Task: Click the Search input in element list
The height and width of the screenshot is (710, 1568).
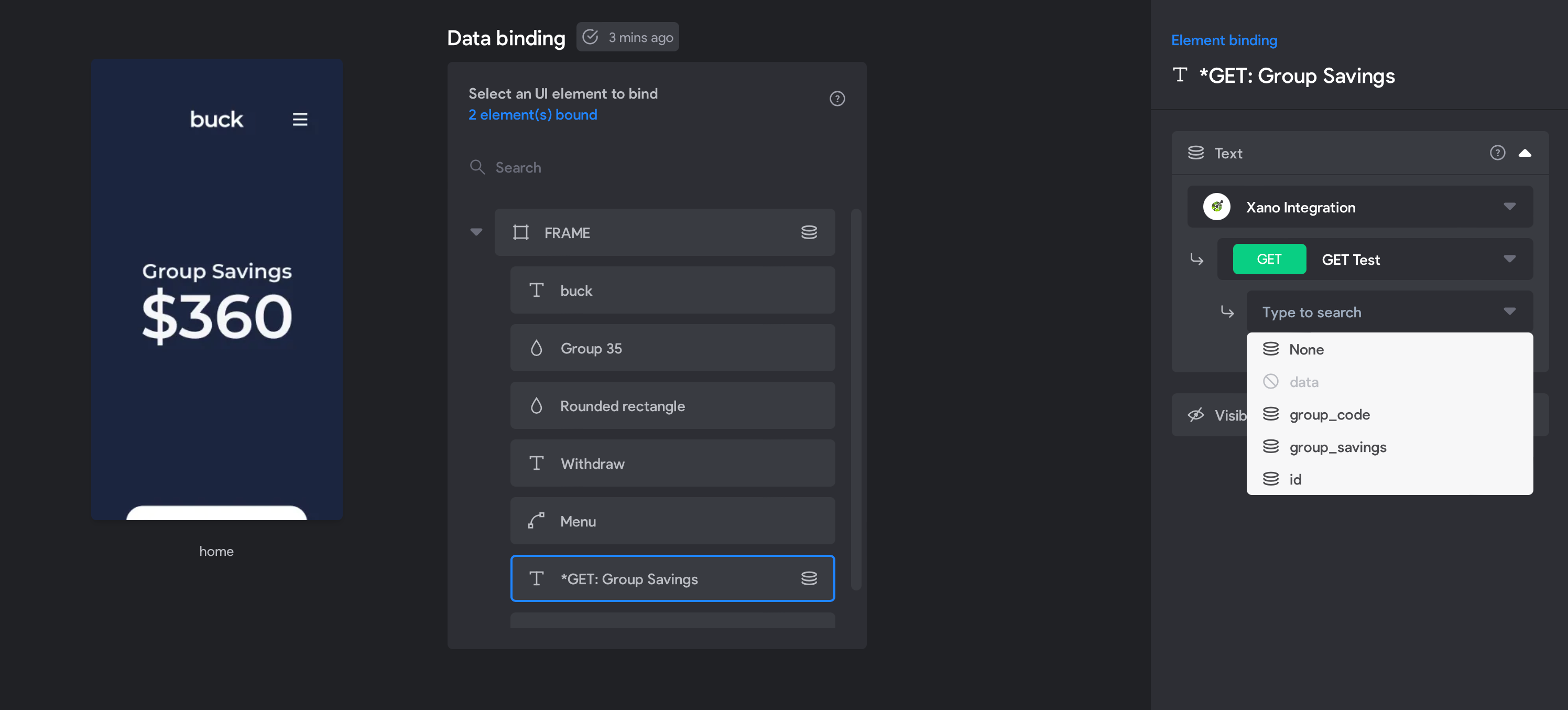Action: point(657,167)
